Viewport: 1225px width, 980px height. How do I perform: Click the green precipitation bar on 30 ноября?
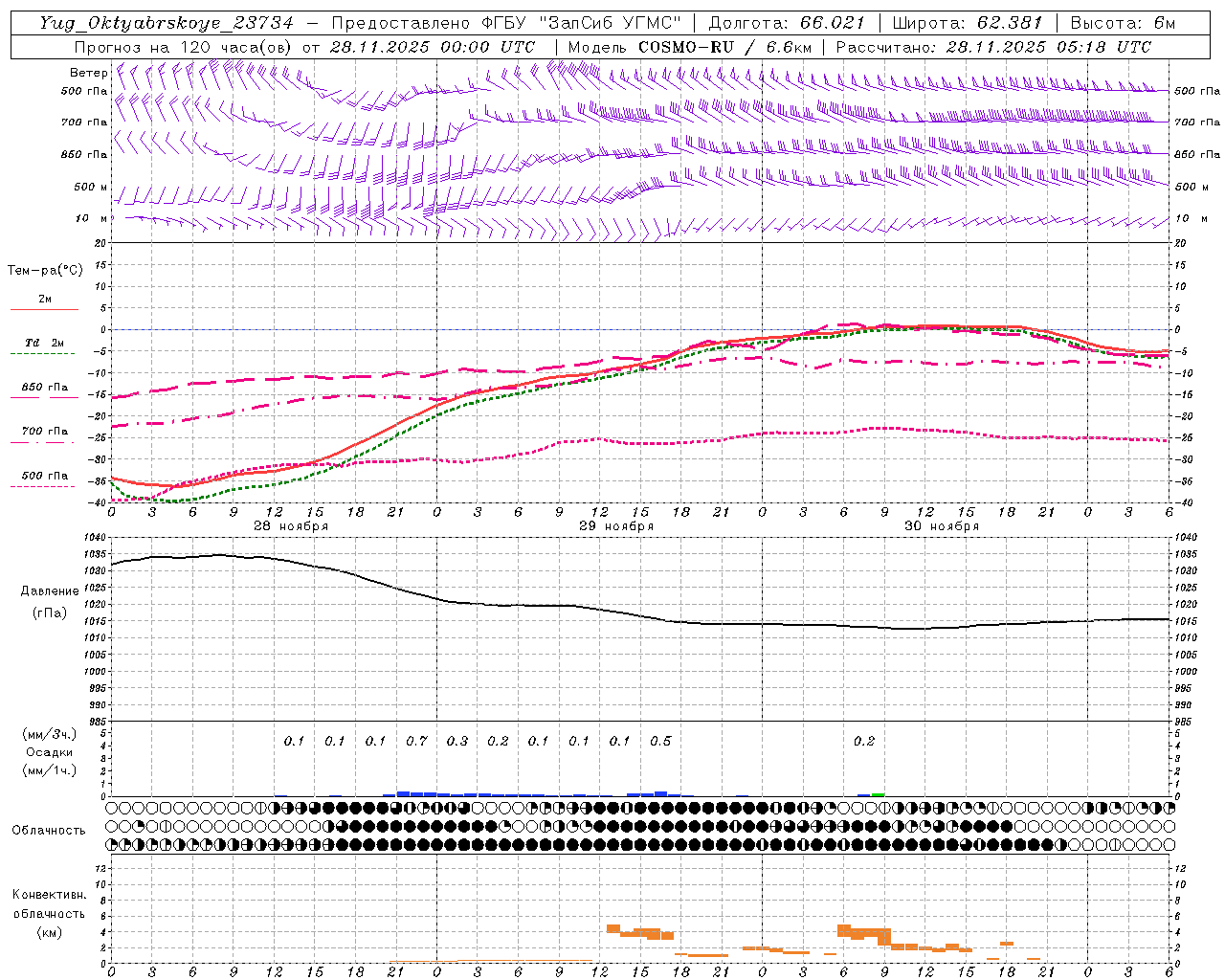pyautogui.click(x=879, y=794)
